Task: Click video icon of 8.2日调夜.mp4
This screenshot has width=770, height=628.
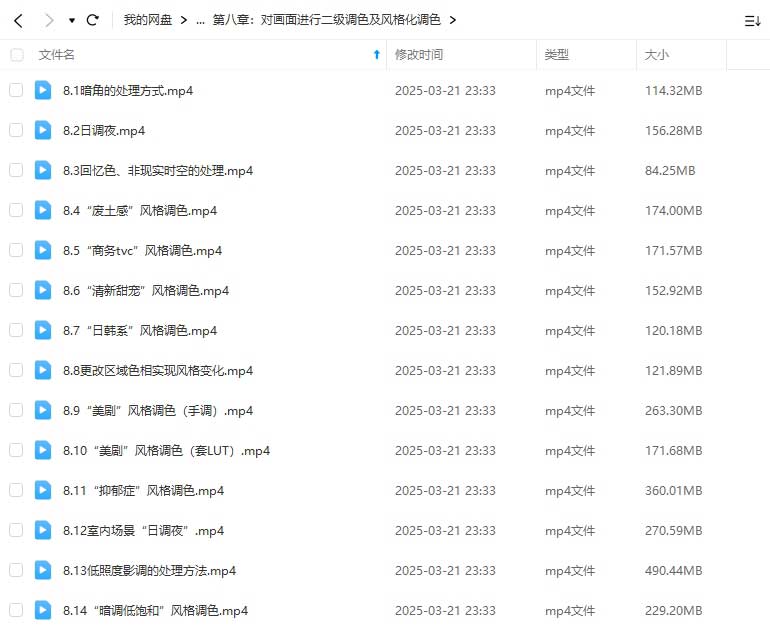Action: point(43,130)
